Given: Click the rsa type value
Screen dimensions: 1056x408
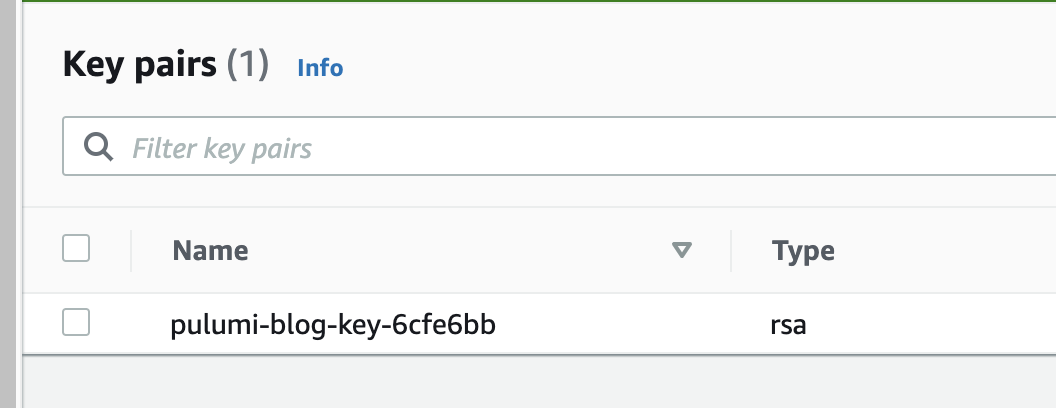Looking at the screenshot, I should click(789, 325).
